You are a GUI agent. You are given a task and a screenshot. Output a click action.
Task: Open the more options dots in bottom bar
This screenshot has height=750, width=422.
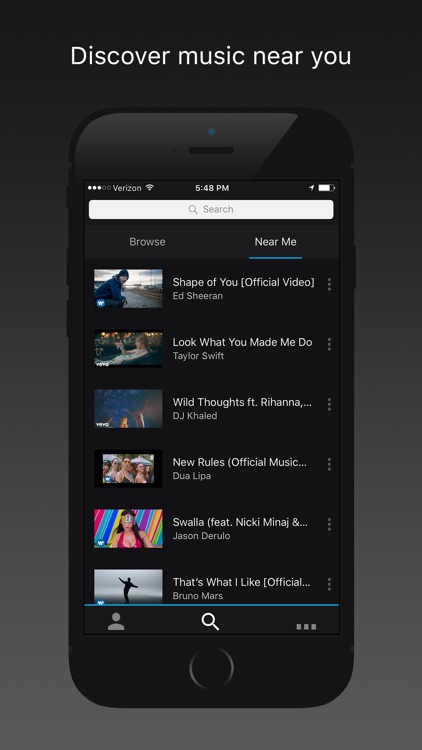coord(306,627)
